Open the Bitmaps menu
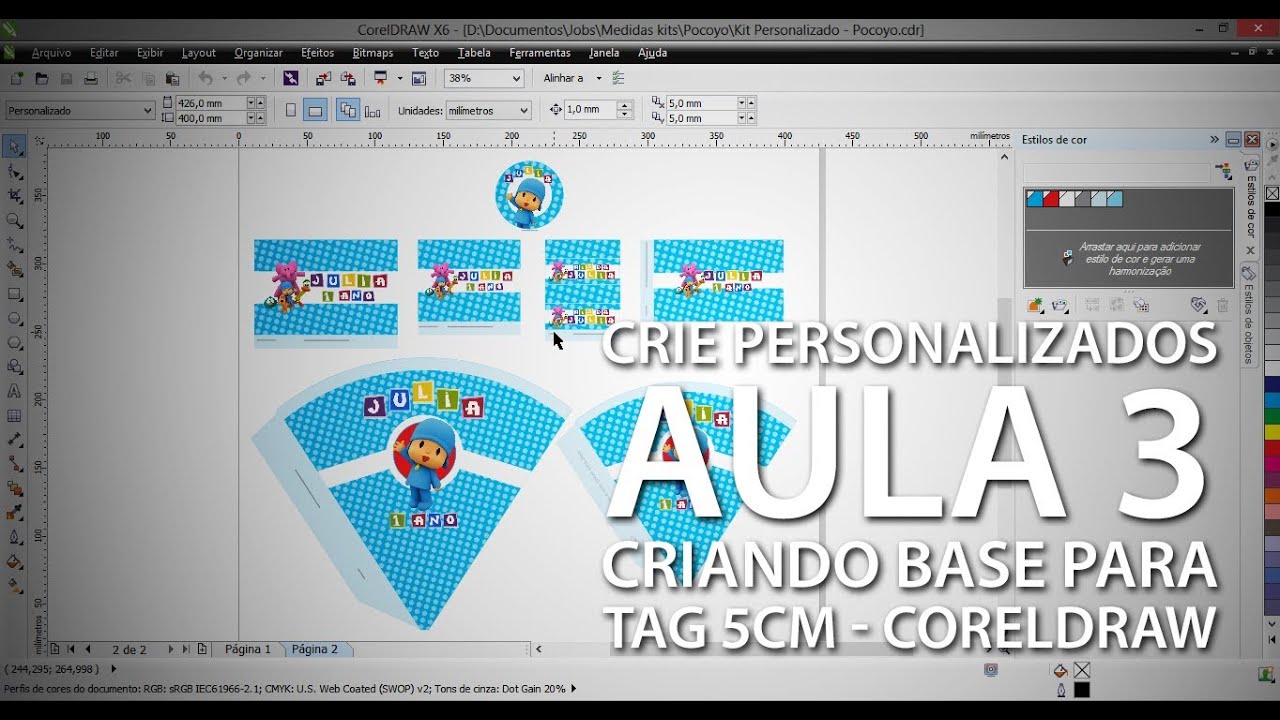Screen dimensions: 1280x720 pyautogui.click(x=373, y=53)
